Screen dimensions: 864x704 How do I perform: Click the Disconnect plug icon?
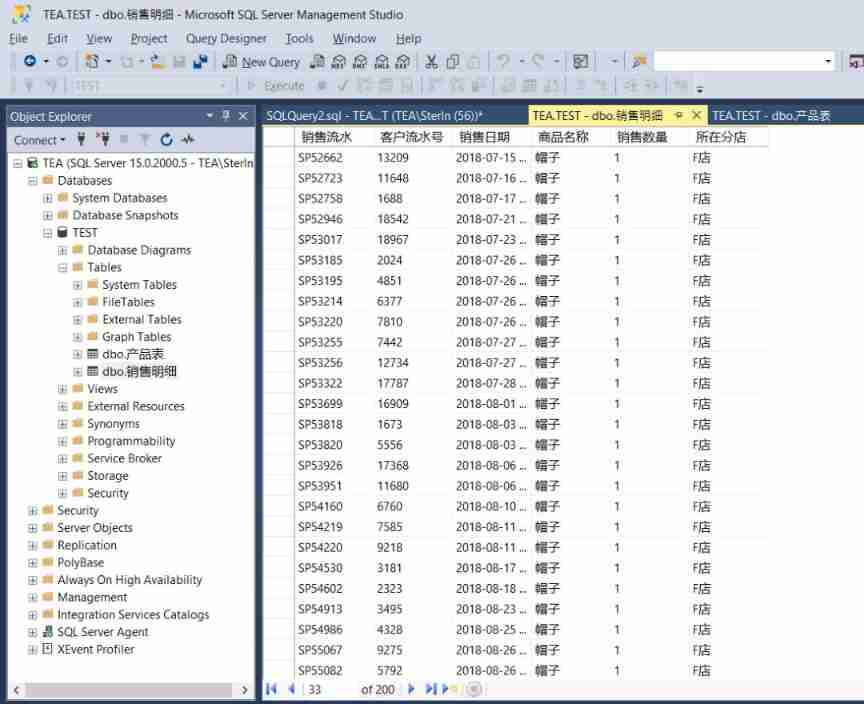coord(103,140)
